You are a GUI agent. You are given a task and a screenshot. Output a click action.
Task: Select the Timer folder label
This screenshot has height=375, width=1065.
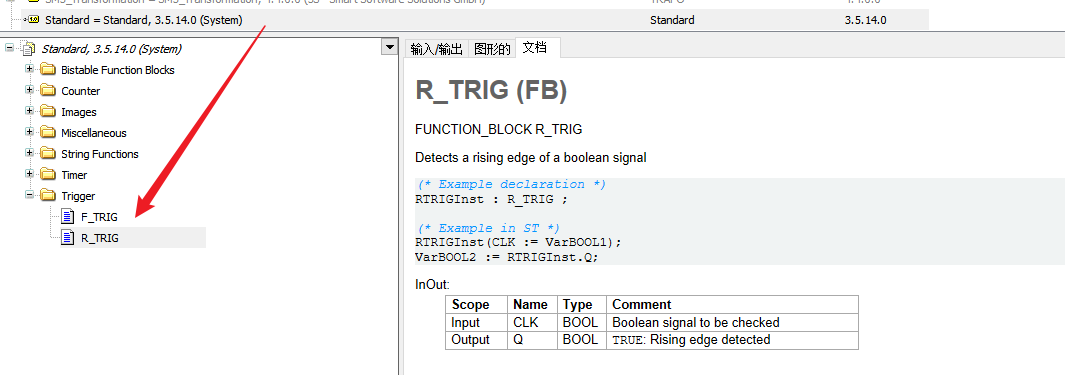point(74,175)
